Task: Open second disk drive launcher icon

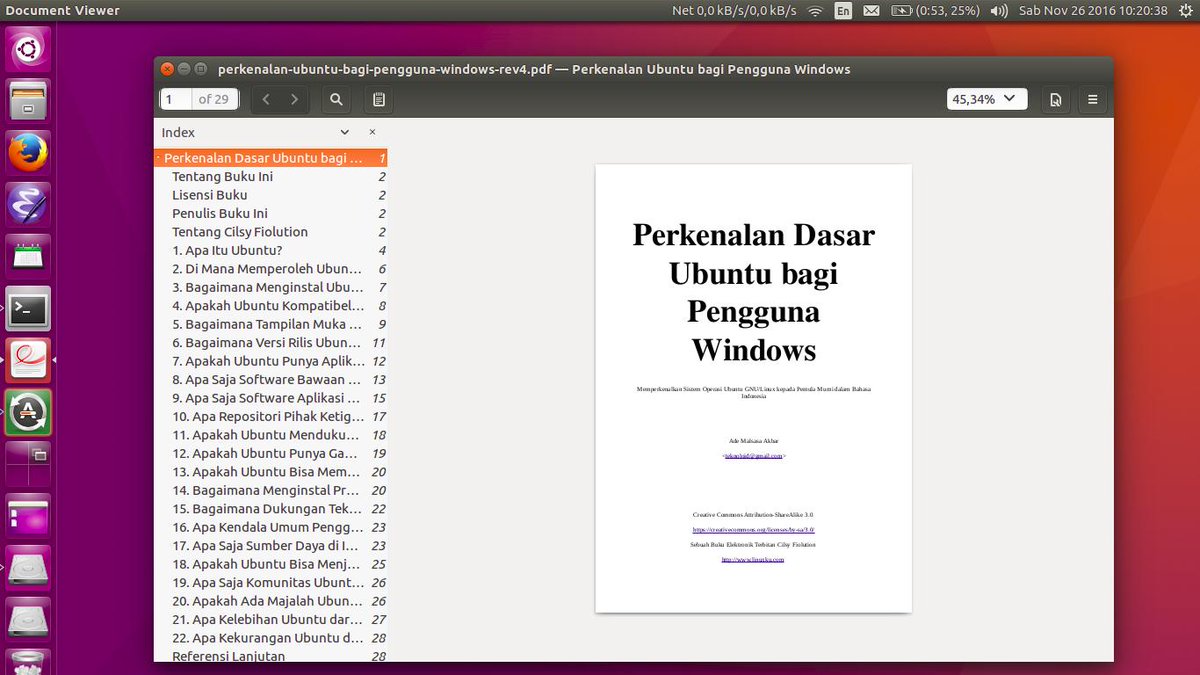Action: (28, 620)
